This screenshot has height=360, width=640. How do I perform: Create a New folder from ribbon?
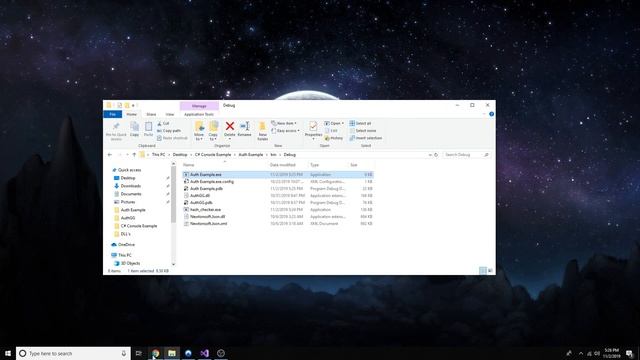point(262,131)
